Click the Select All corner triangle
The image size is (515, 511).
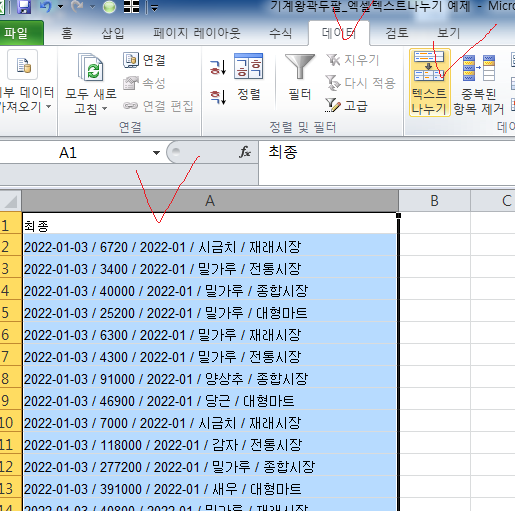(11, 201)
